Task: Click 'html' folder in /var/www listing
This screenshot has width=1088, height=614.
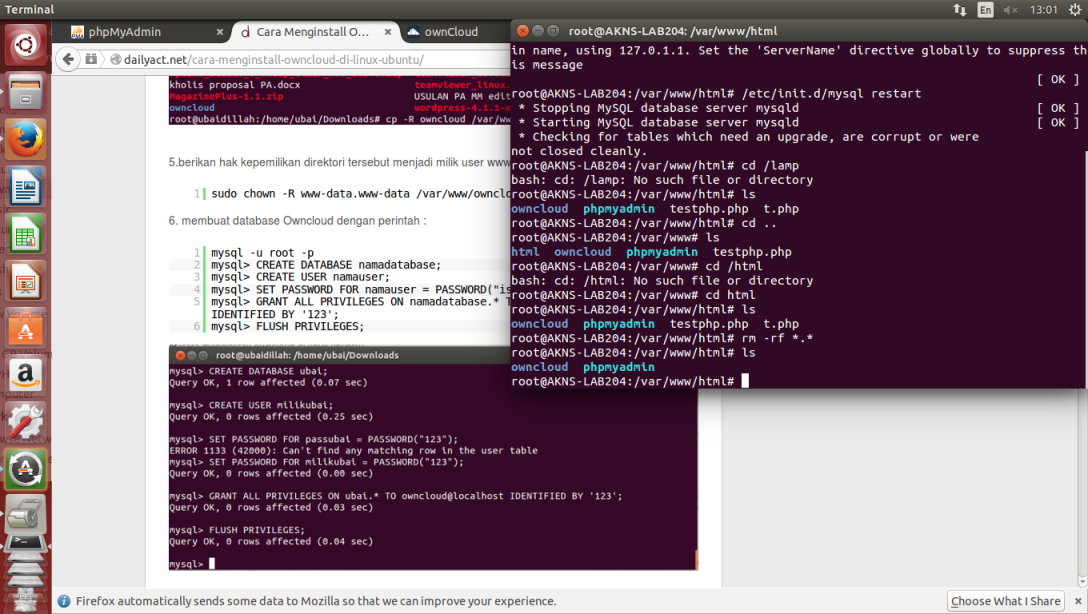Action: (x=525, y=252)
